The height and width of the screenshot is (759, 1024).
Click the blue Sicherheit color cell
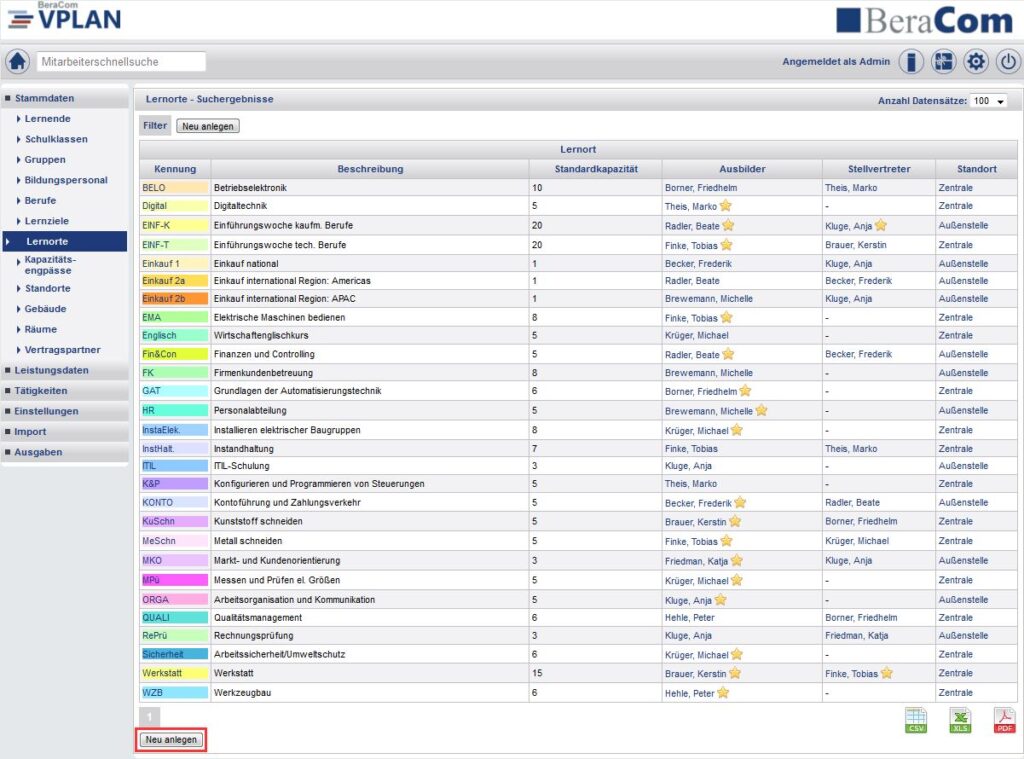(174, 654)
